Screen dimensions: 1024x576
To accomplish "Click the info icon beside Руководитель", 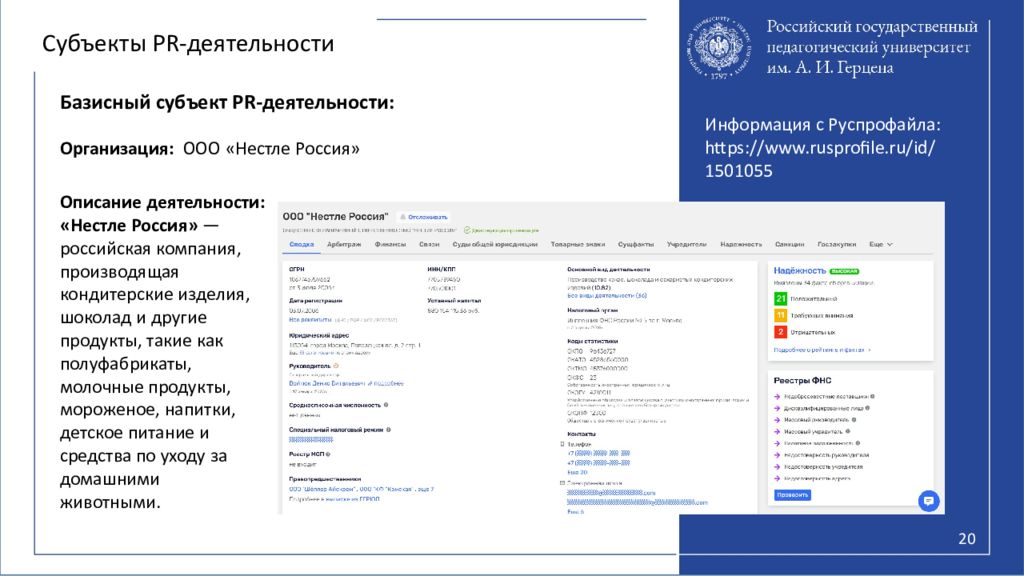I will (336, 366).
